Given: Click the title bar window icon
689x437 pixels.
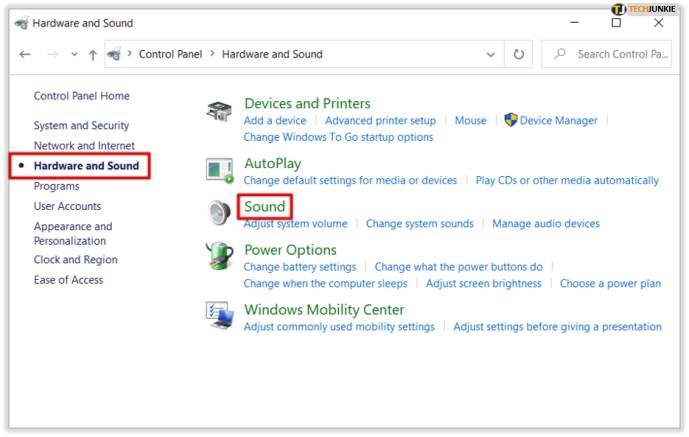Looking at the screenshot, I should point(22,23).
